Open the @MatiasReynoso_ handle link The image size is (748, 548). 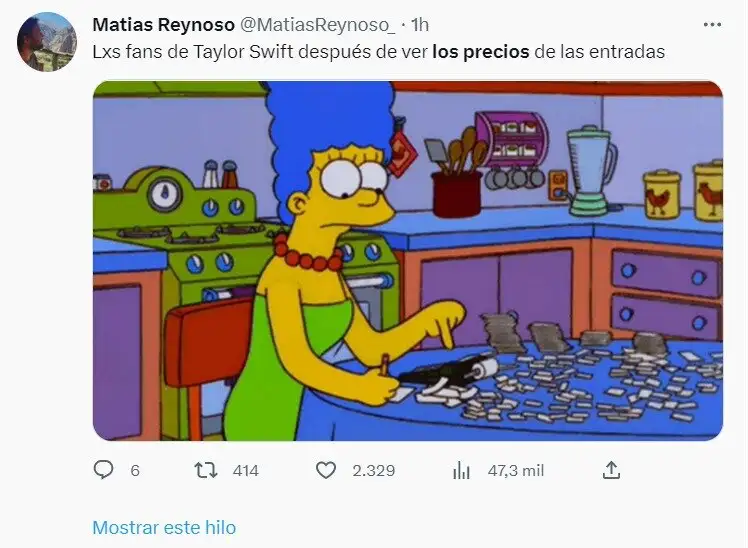(317, 25)
